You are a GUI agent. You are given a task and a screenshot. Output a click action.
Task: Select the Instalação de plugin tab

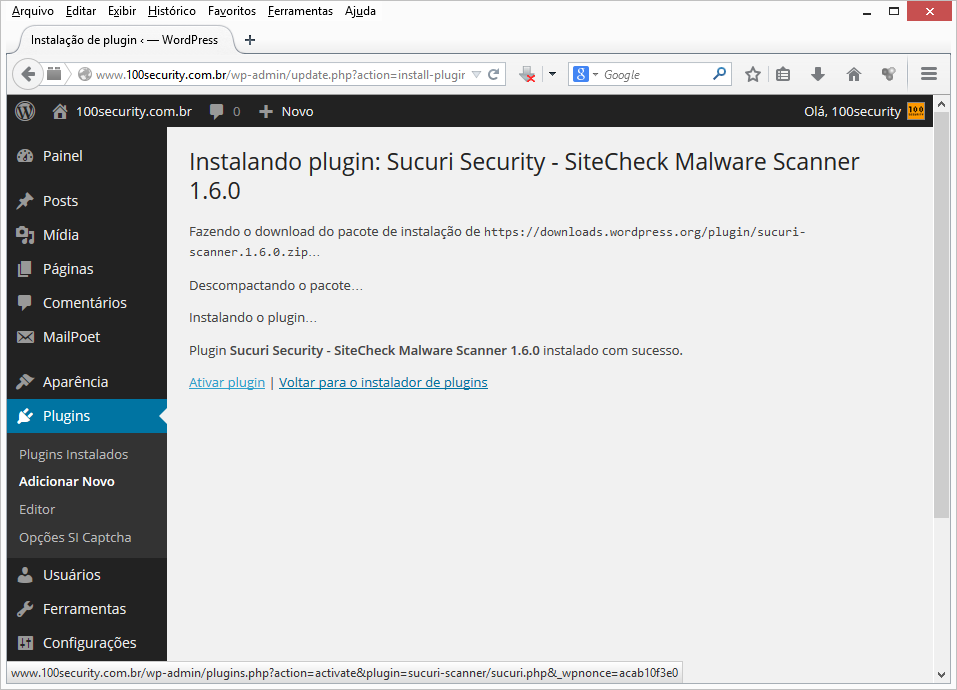click(125, 40)
